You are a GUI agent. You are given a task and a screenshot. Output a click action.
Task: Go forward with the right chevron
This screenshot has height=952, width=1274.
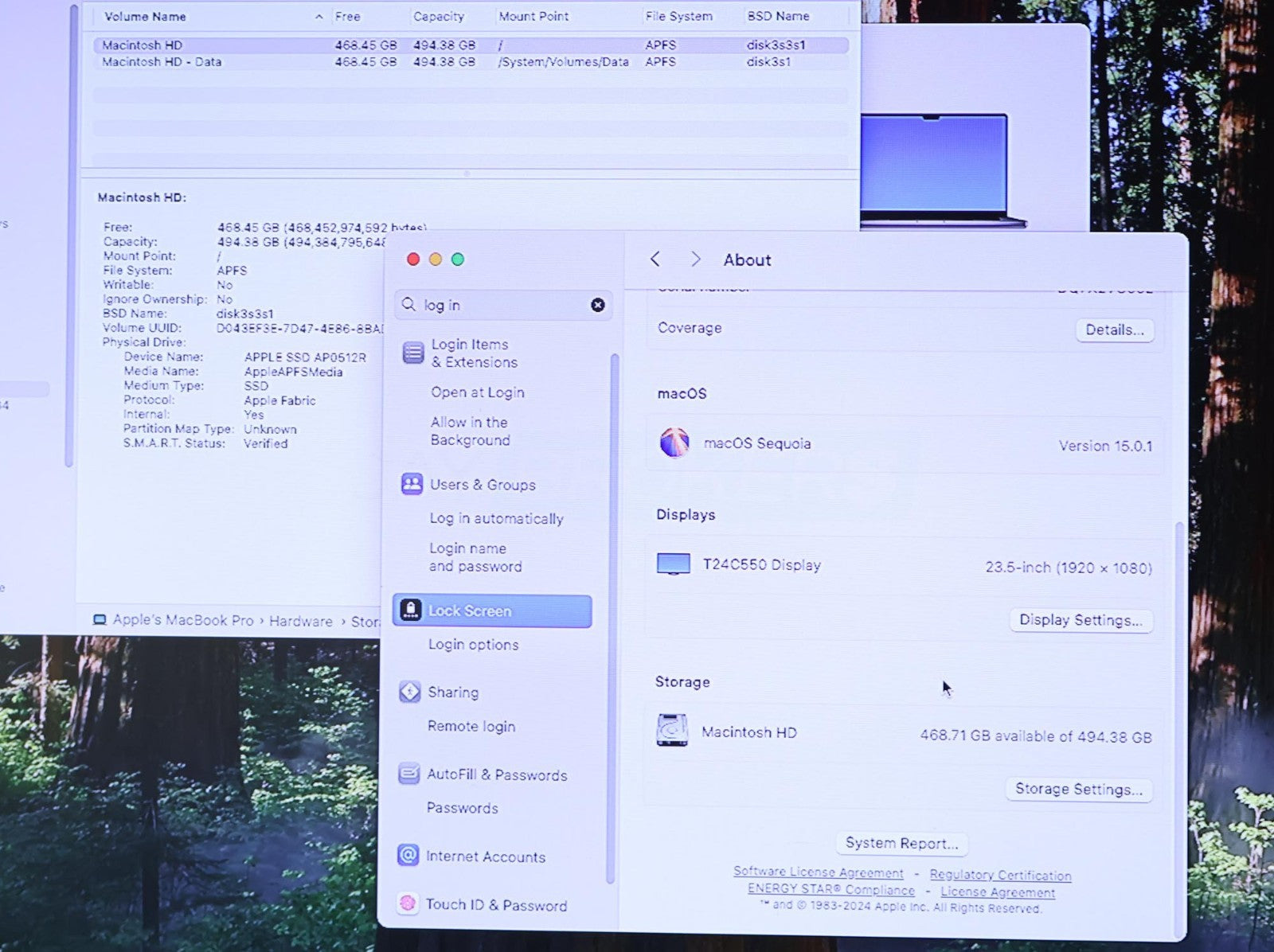(x=695, y=259)
